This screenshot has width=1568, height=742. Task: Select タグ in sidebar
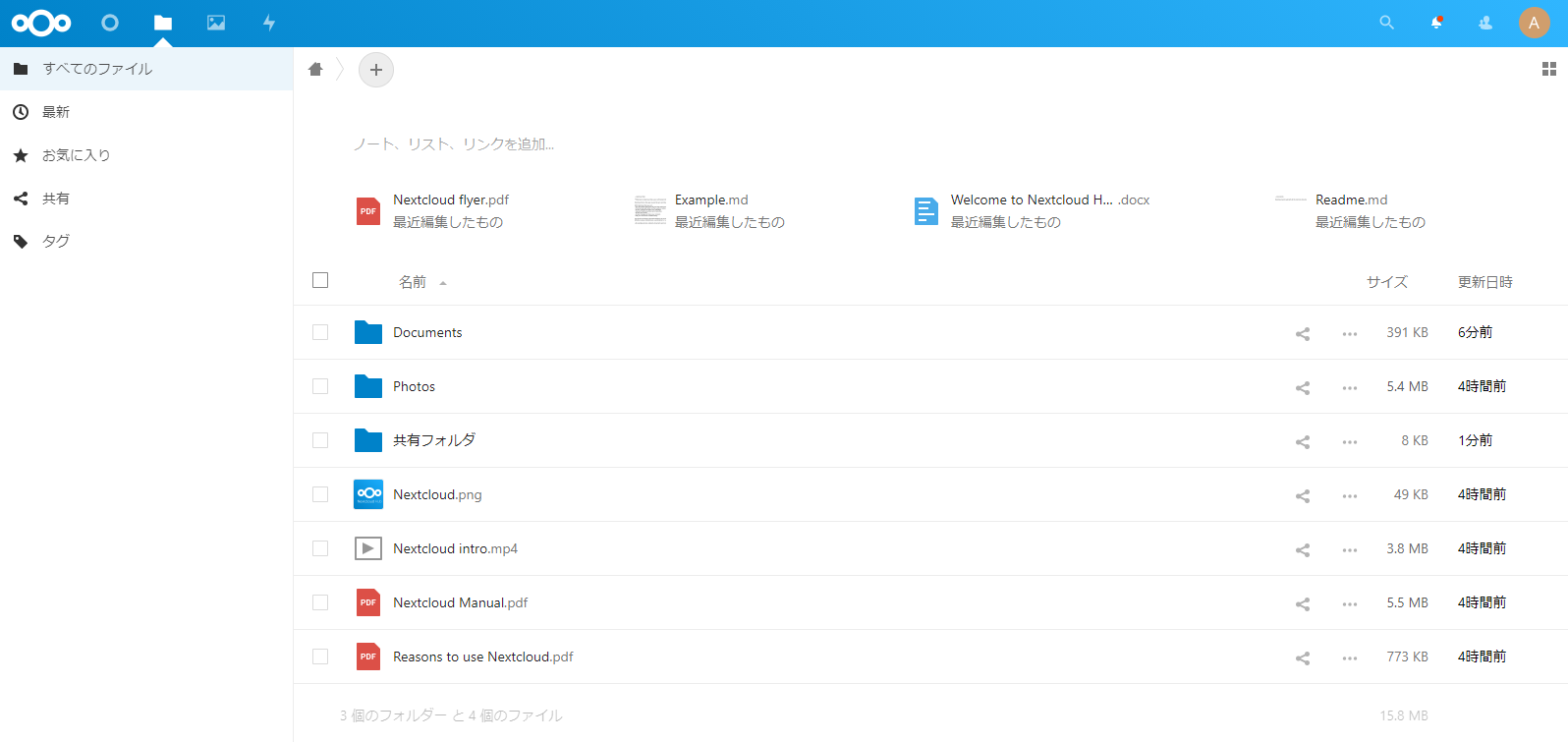(146, 241)
